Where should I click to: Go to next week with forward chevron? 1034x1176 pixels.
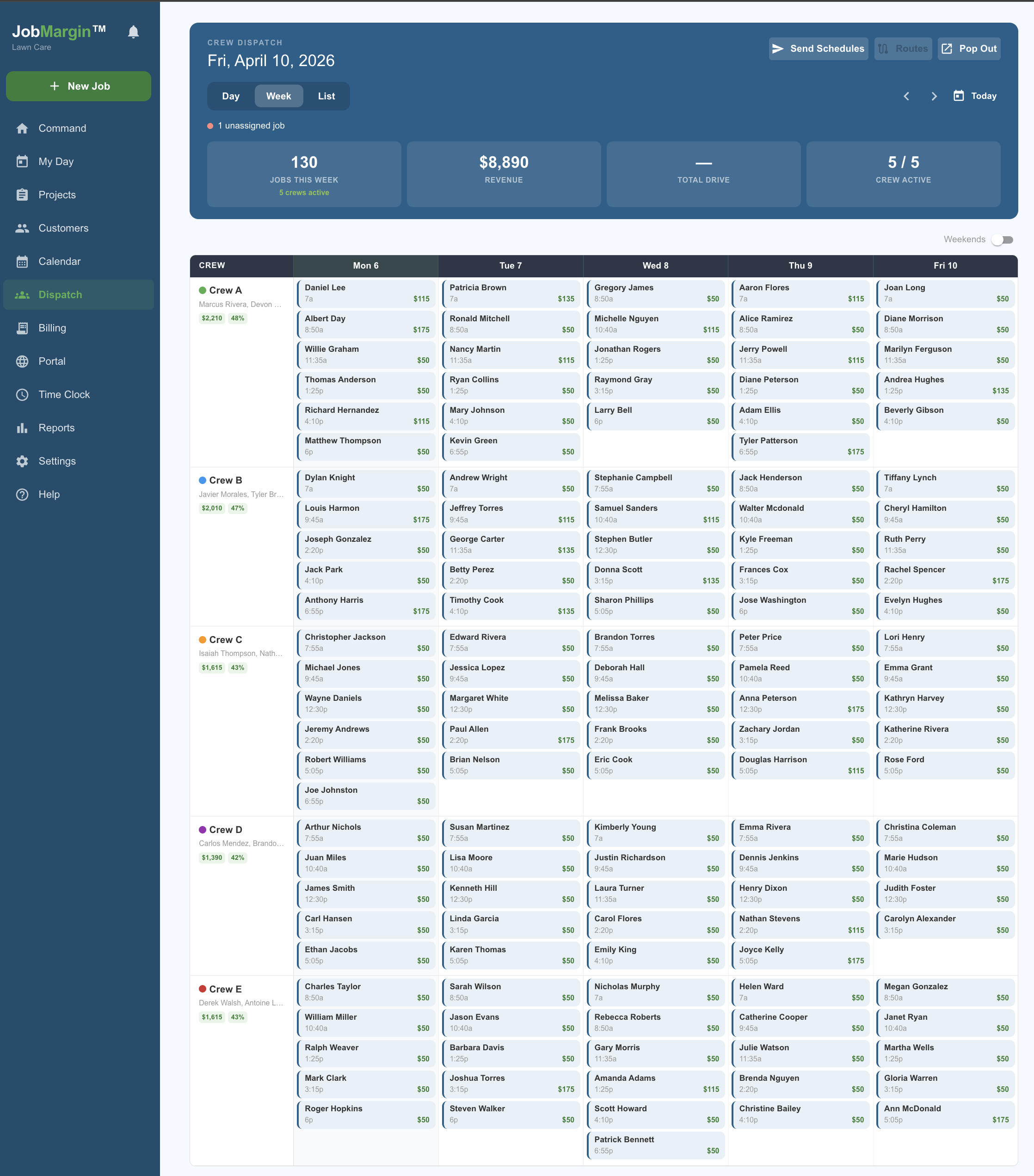pyautogui.click(x=934, y=96)
